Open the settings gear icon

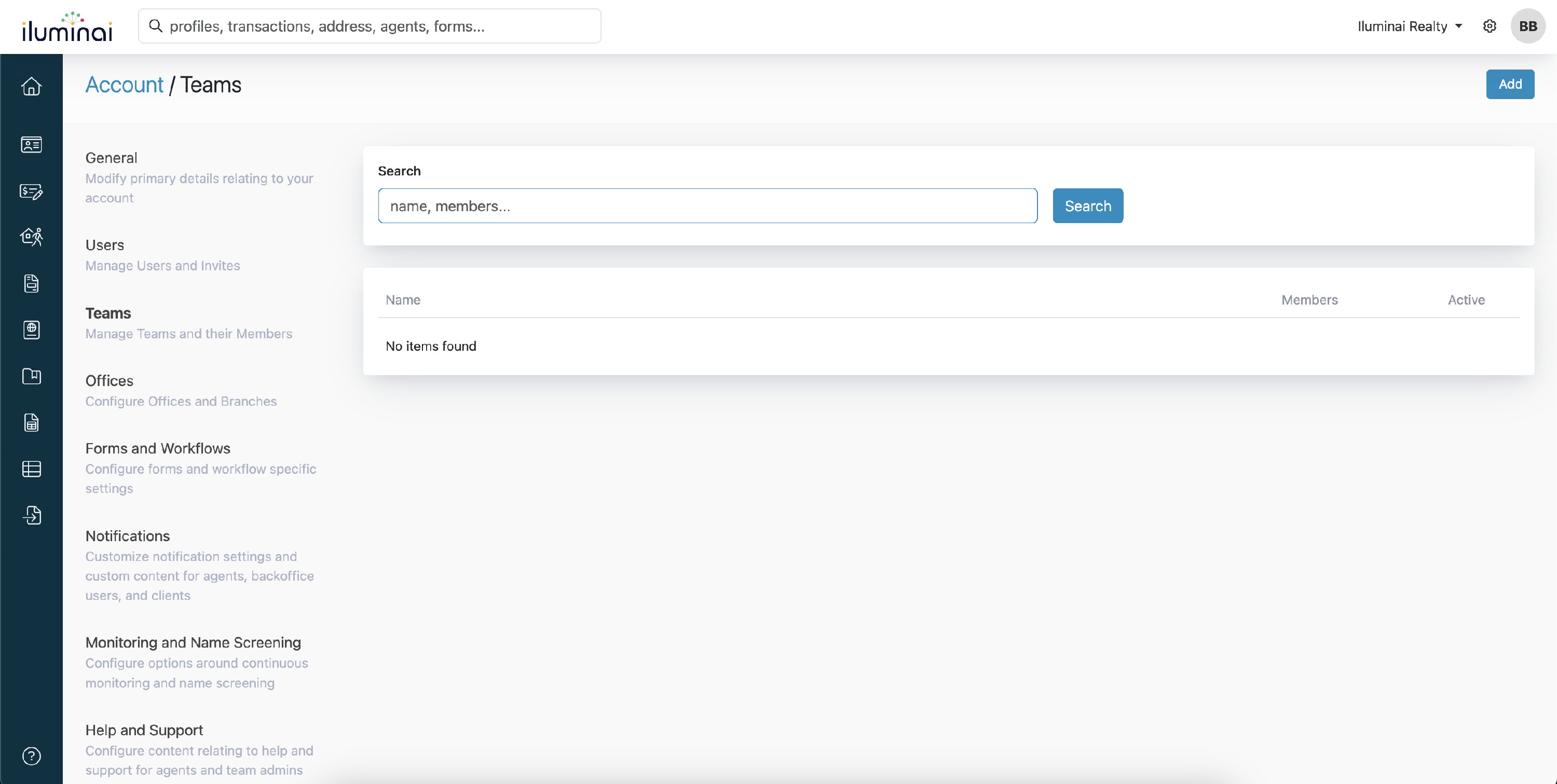tap(1490, 26)
